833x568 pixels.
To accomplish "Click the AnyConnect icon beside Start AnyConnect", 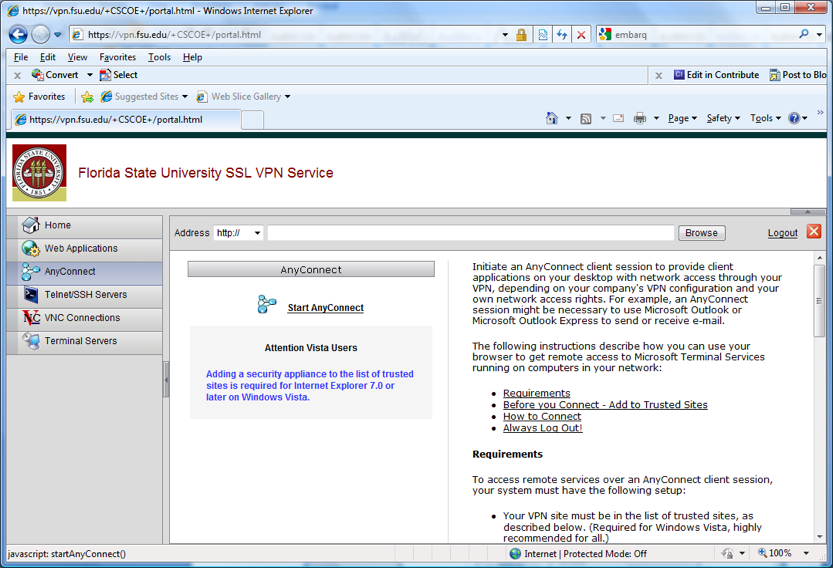I will coord(267,304).
